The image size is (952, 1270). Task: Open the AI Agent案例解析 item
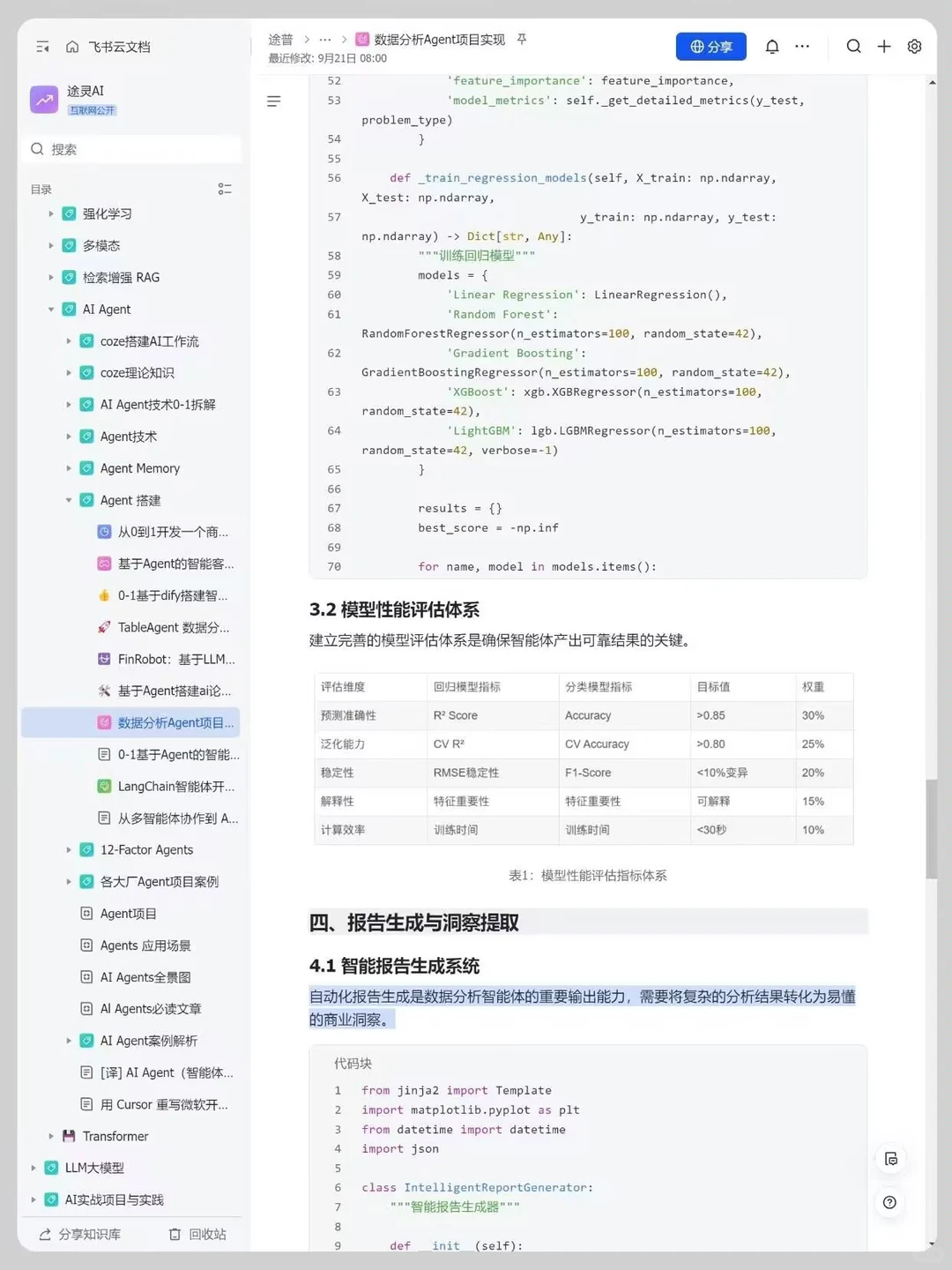click(148, 1041)
